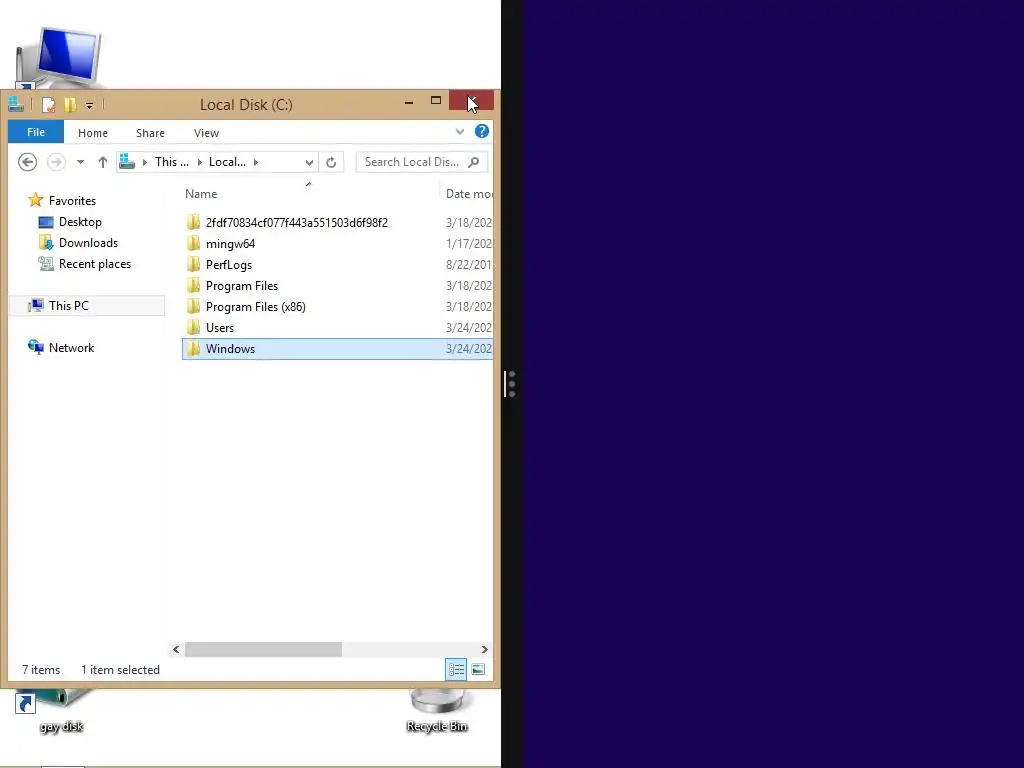The width and height of the screenshot is (1024, 768).
Task: Sort by the Name column header
Action: (201, 193)
